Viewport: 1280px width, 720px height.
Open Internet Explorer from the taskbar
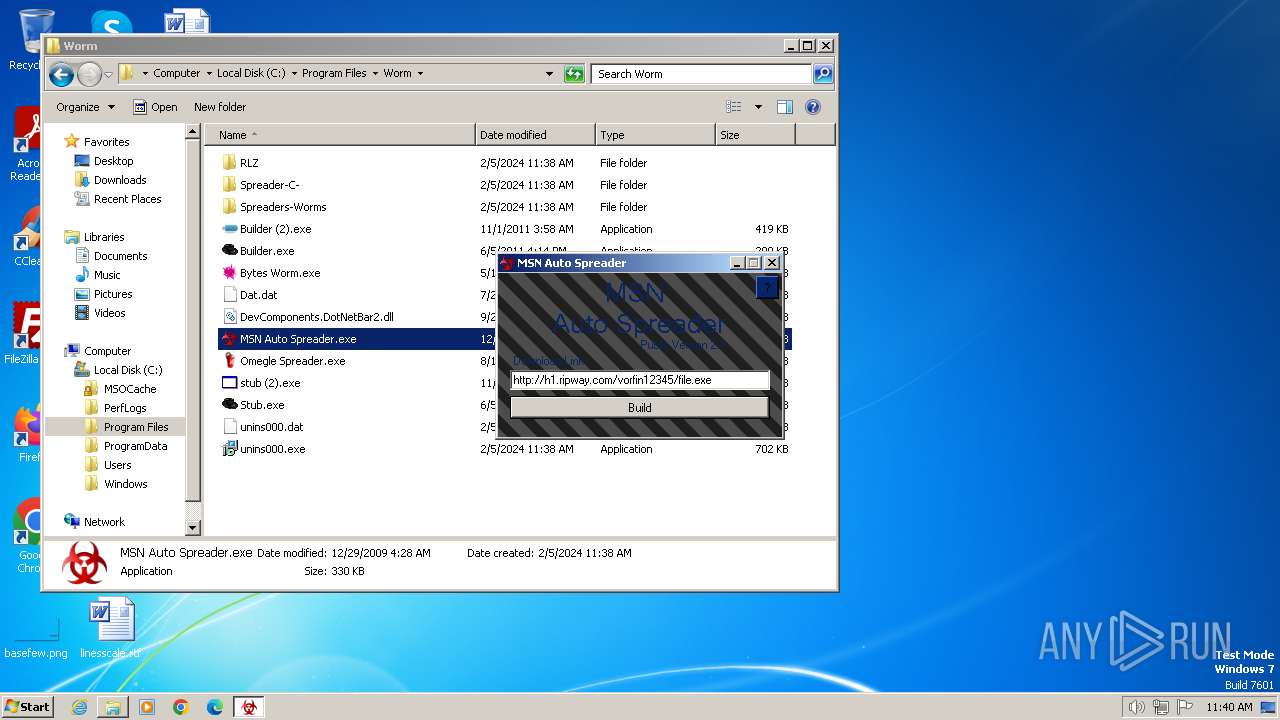pyautogui.click(x=79, y=707)
